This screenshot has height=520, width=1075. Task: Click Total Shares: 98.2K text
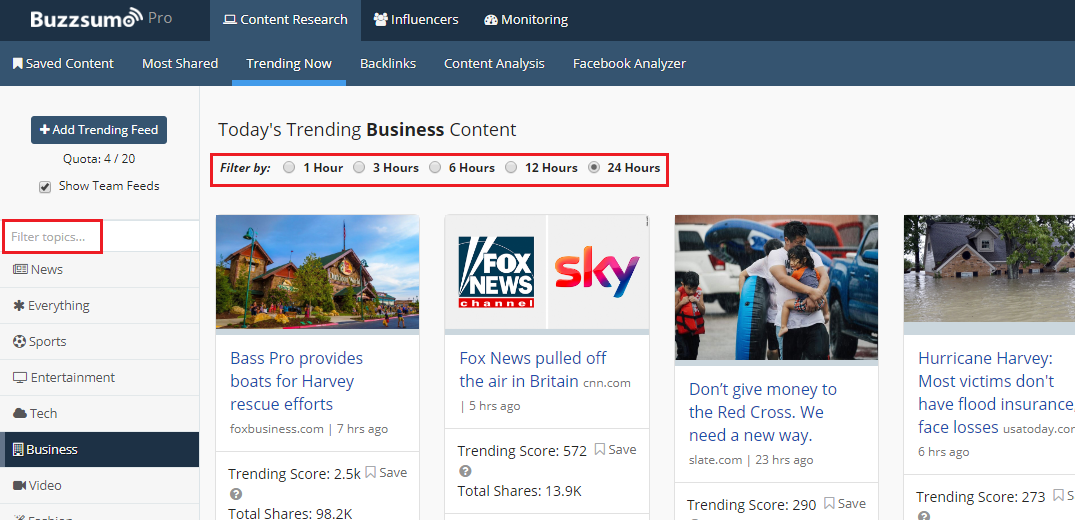coord(290,513)
